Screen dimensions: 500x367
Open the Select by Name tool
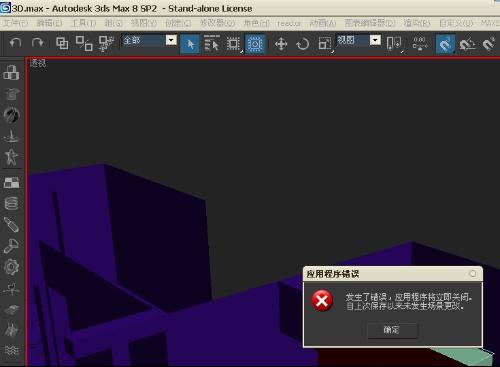pyautogui.click(x=211, y=43)
